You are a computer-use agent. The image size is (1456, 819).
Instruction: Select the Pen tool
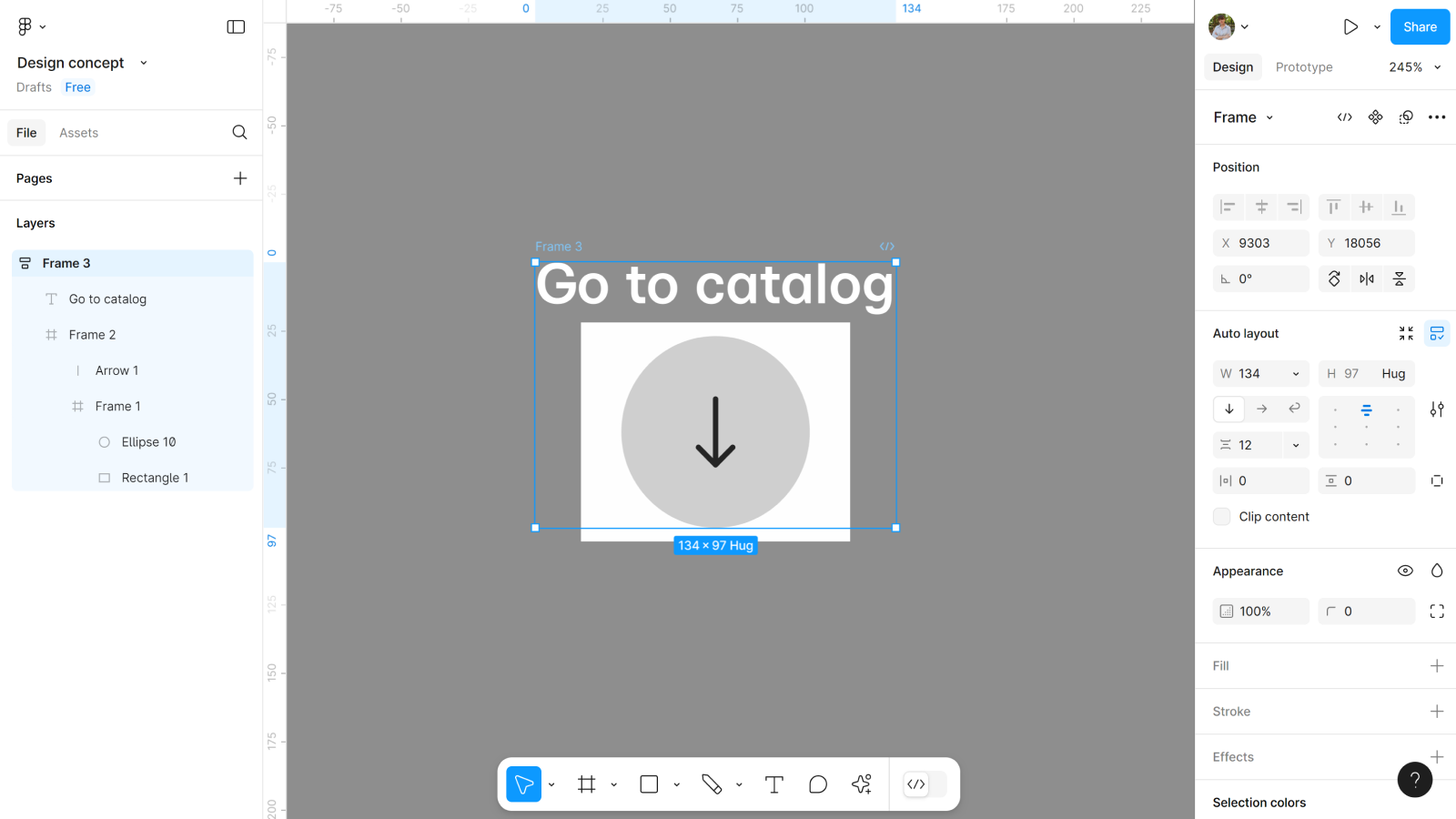712,784
